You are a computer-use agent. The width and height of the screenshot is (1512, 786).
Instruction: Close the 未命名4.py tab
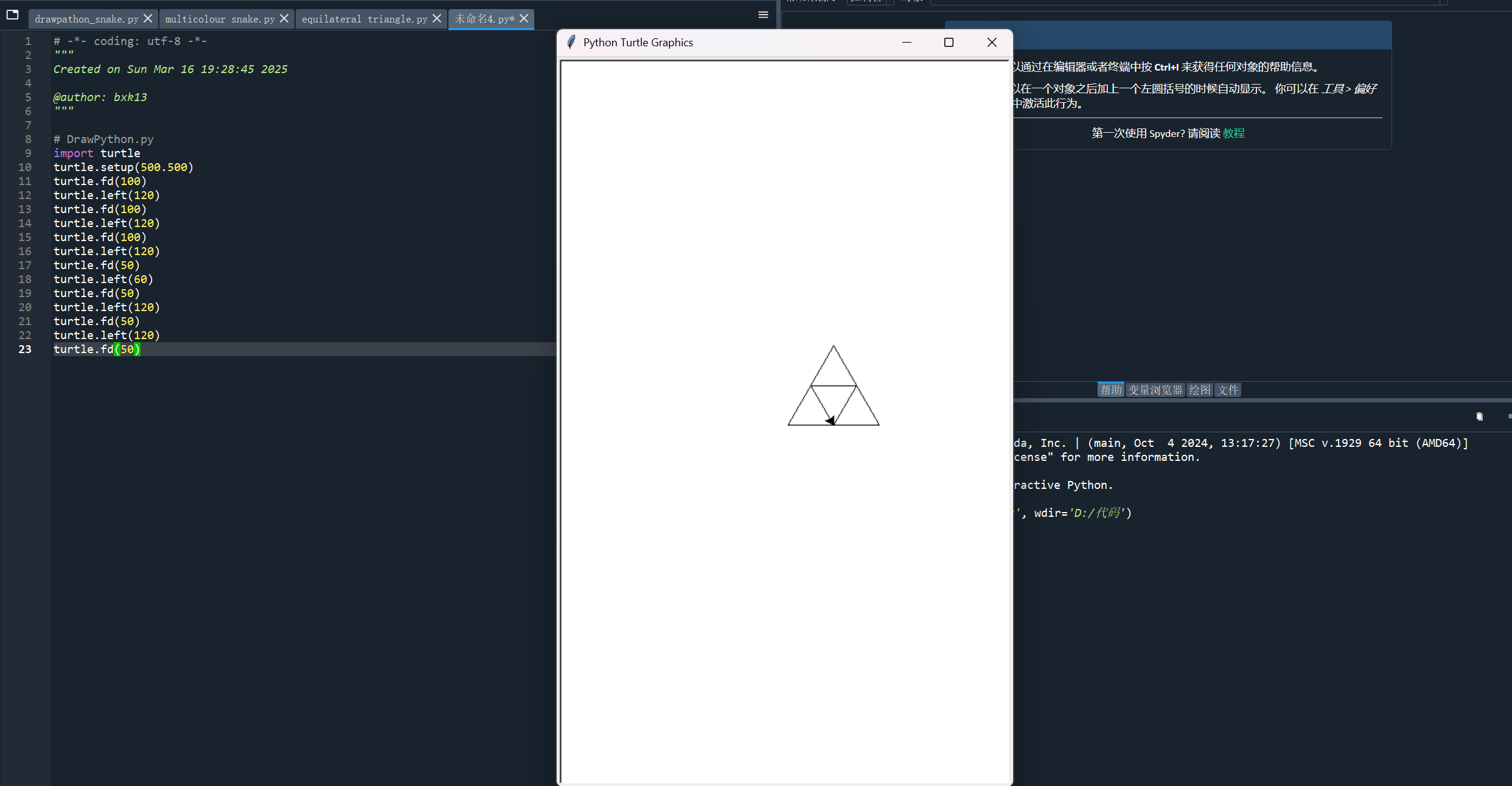pyautogui.click(x=524, y=19)
